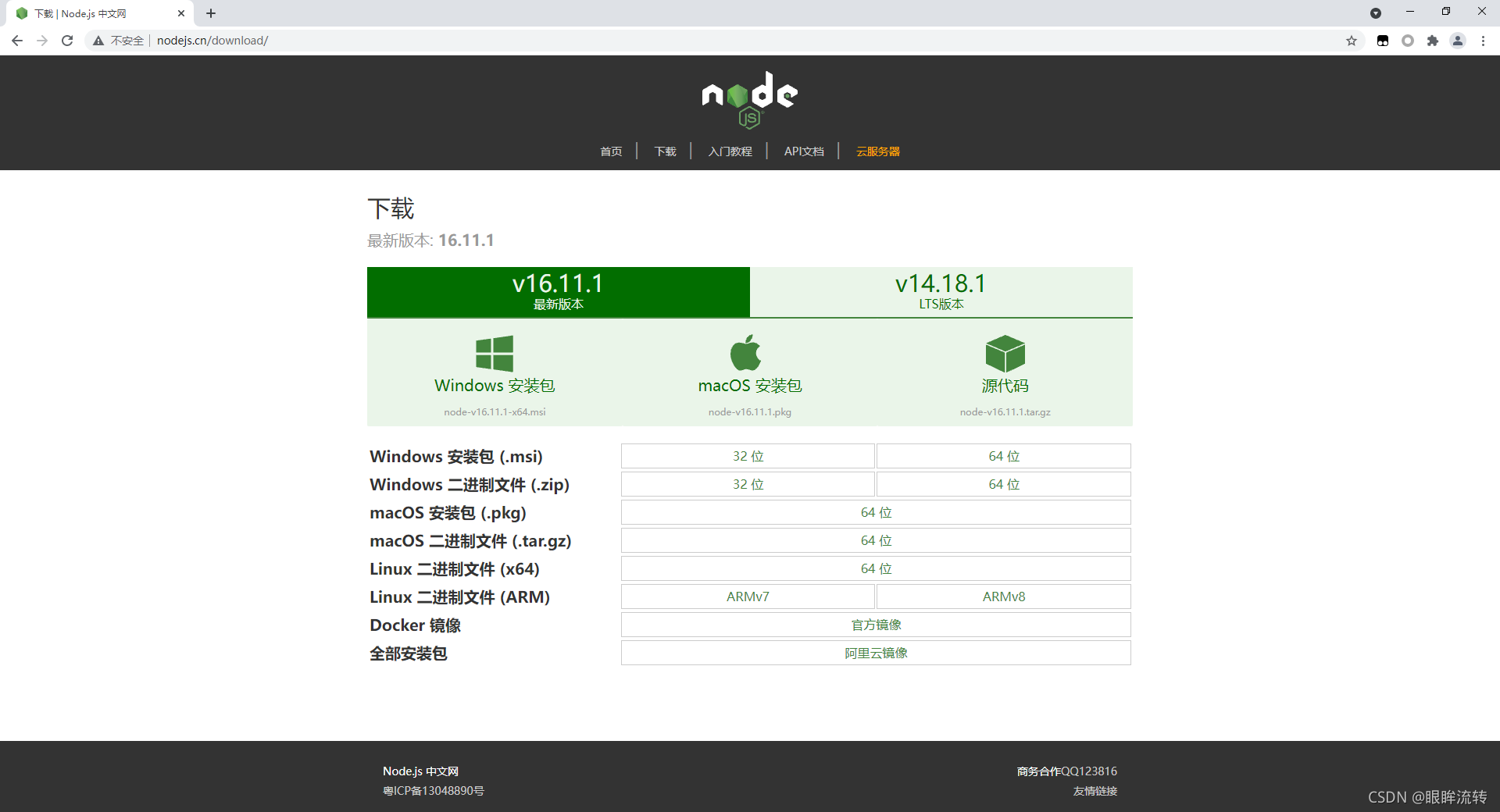The image size is (1500, 812).
Task: Click the 友情链接 footer link
Action: coord(1095,791)
